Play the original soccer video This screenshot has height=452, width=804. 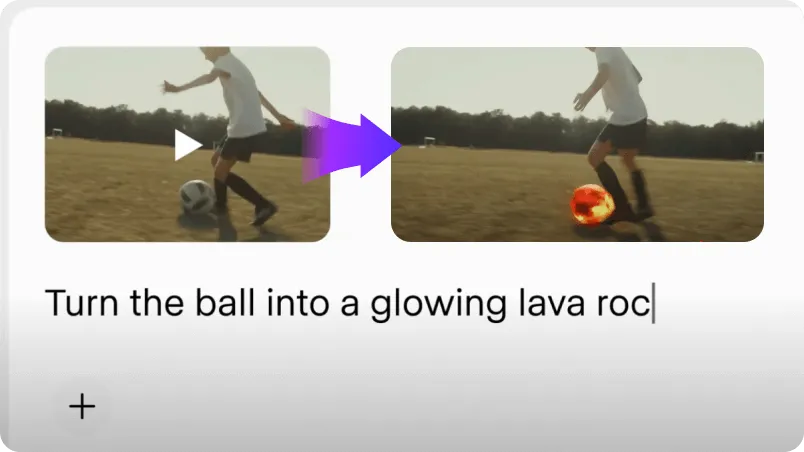click(187, 146)
